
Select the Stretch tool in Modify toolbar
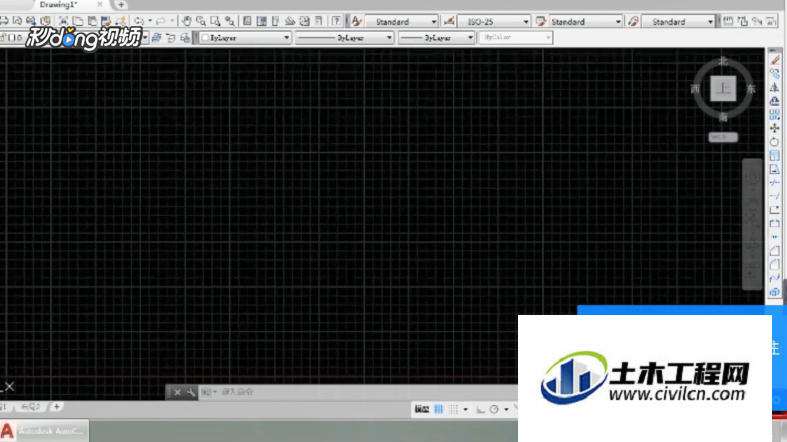click(x=775, y=169)
